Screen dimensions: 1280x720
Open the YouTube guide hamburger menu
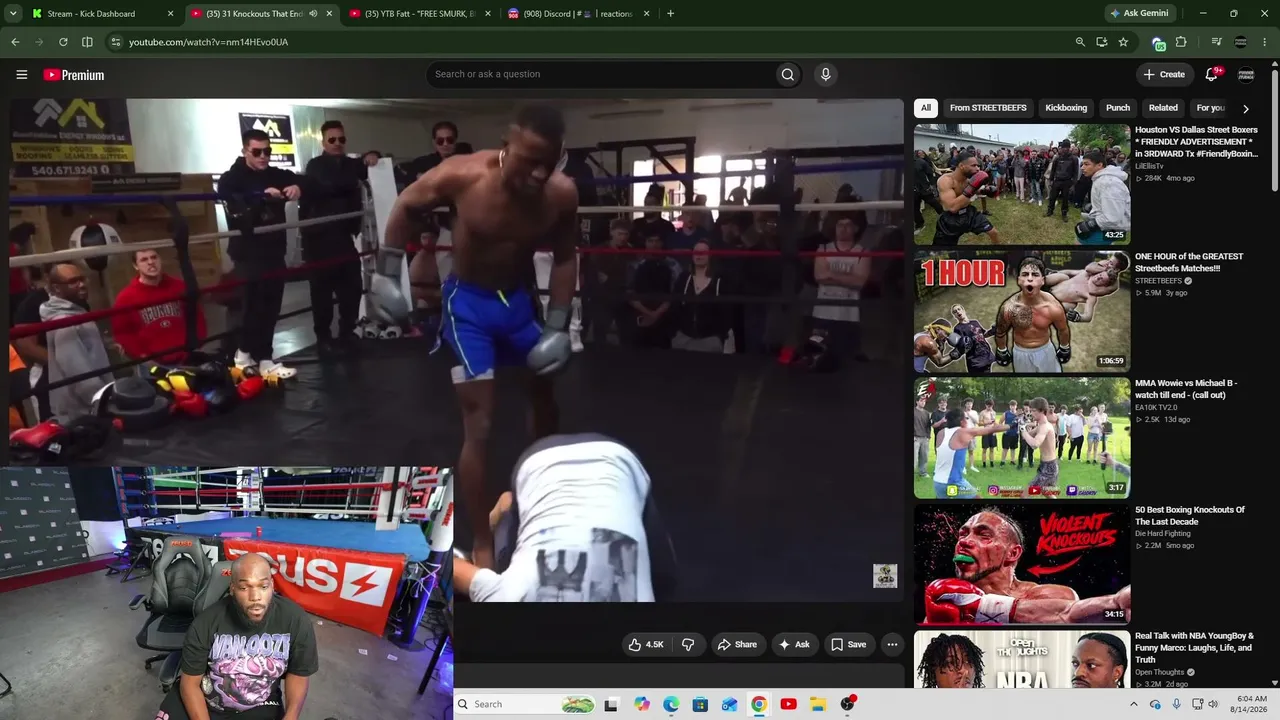[x=21, y=74]
